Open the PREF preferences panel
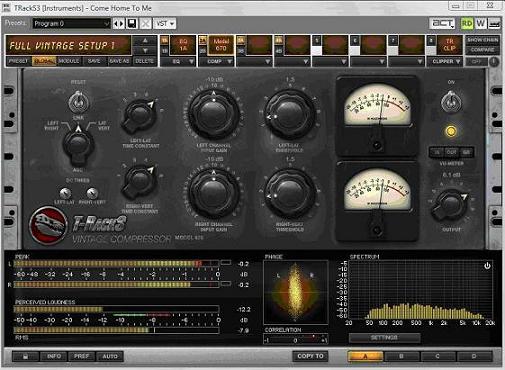This screenshot has width=505, height=370. point(82,356)
